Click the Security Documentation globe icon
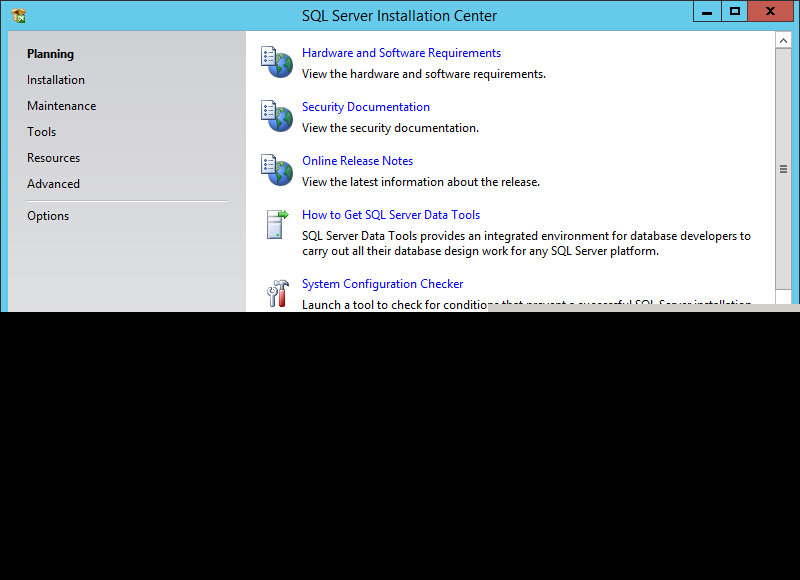This screenshot has height=580, width=800. tap(277, 116)
